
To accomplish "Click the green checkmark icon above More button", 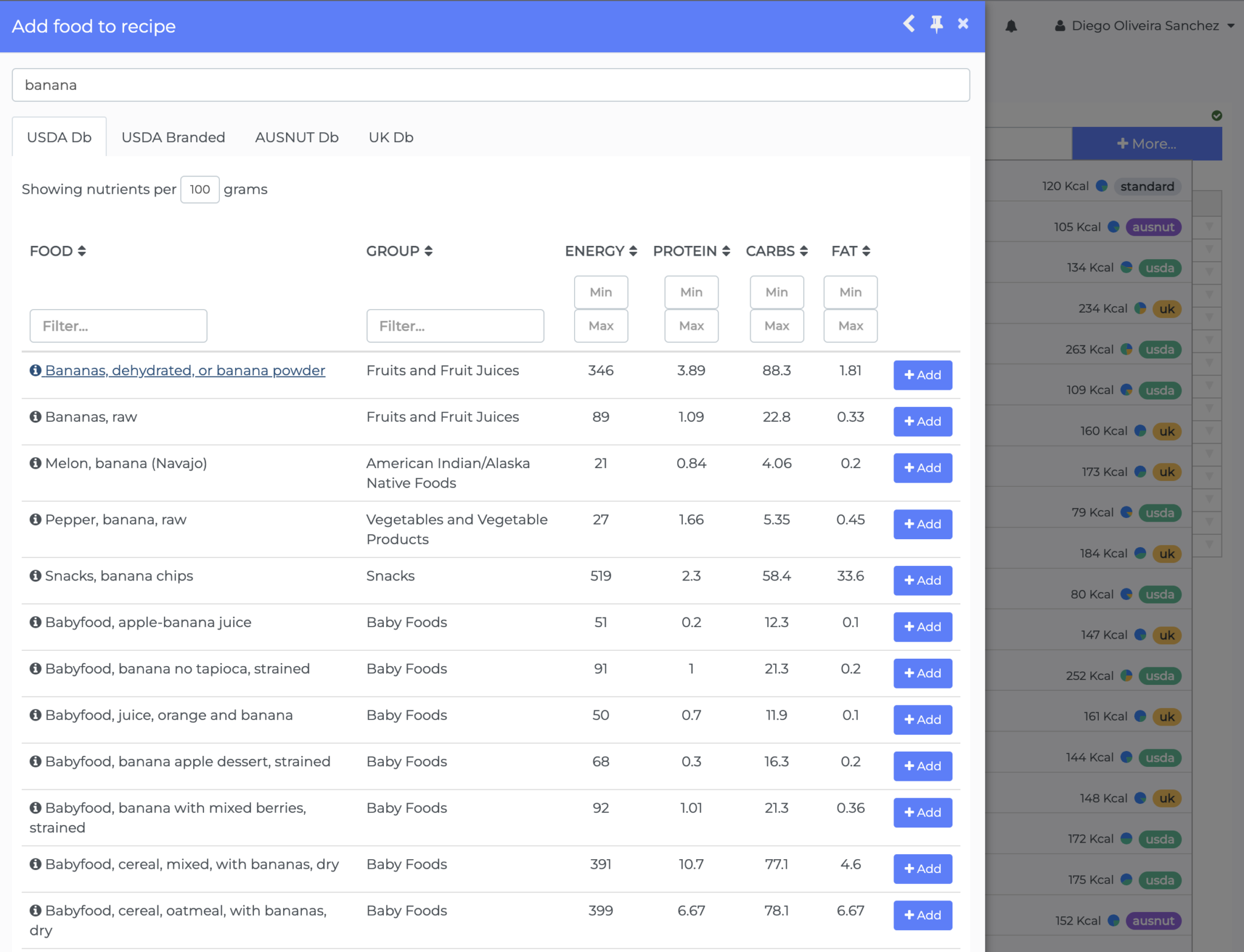I will click(x=1216, y=115).
